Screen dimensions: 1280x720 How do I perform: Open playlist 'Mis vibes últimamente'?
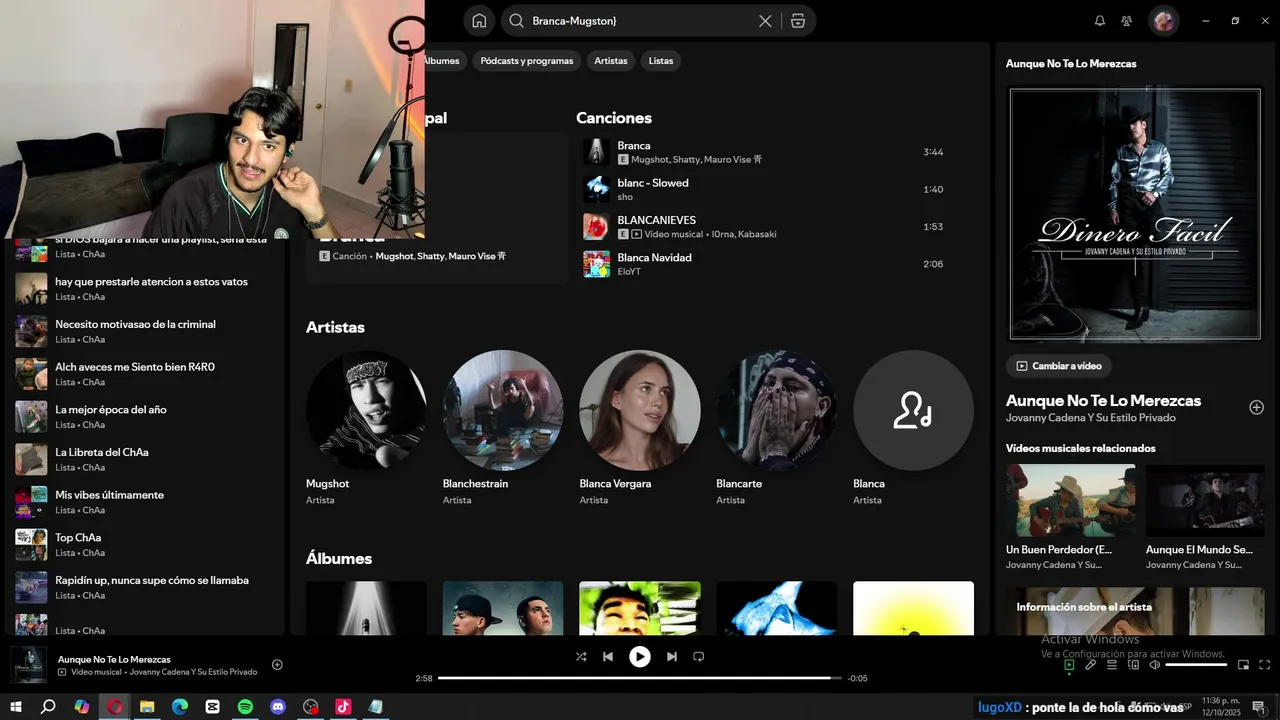145,502
